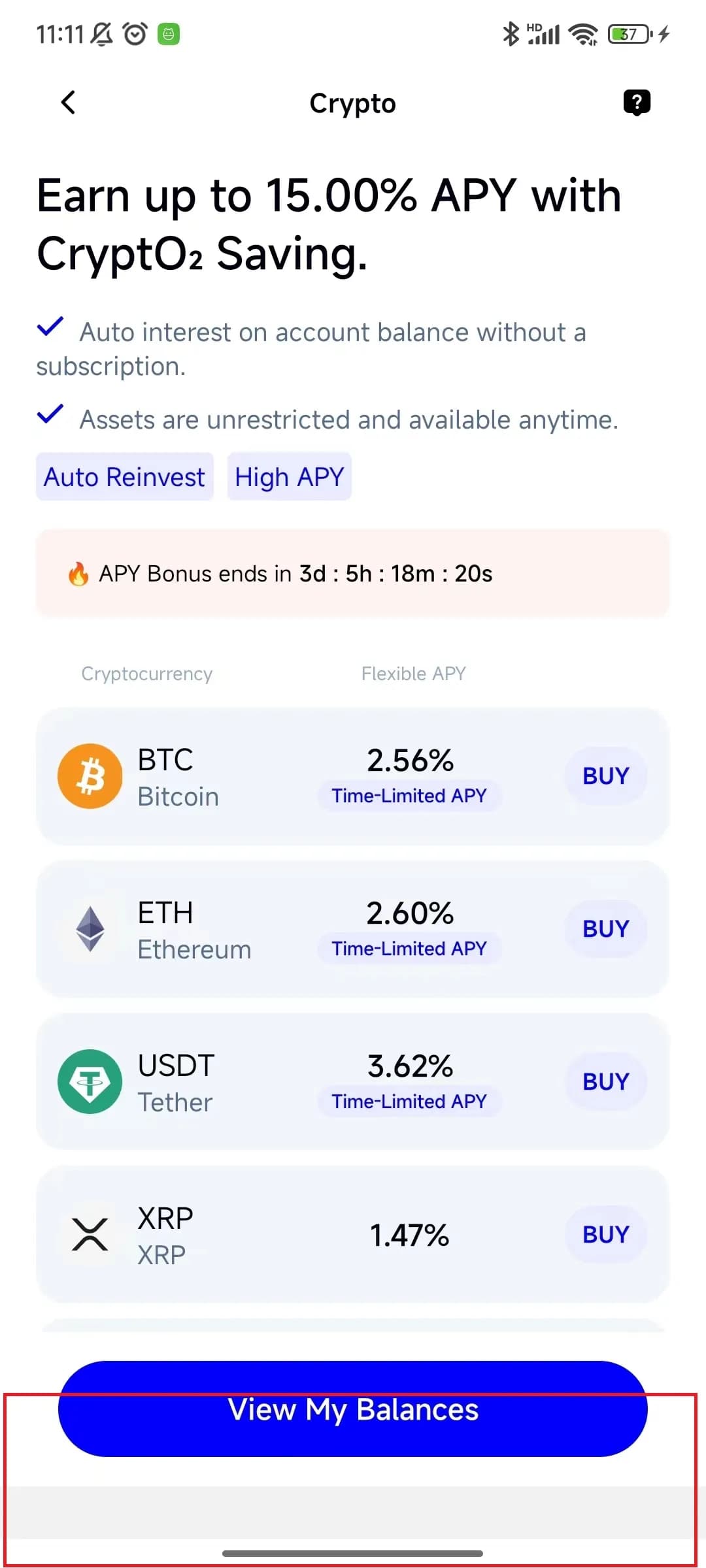Select the Auto Reinvest tag
Screen dimensions: 706x1568
124,477
